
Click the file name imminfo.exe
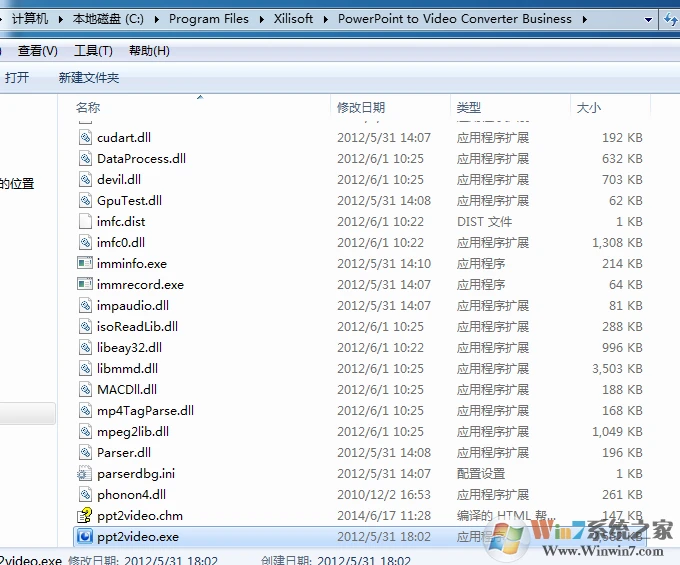132,264
